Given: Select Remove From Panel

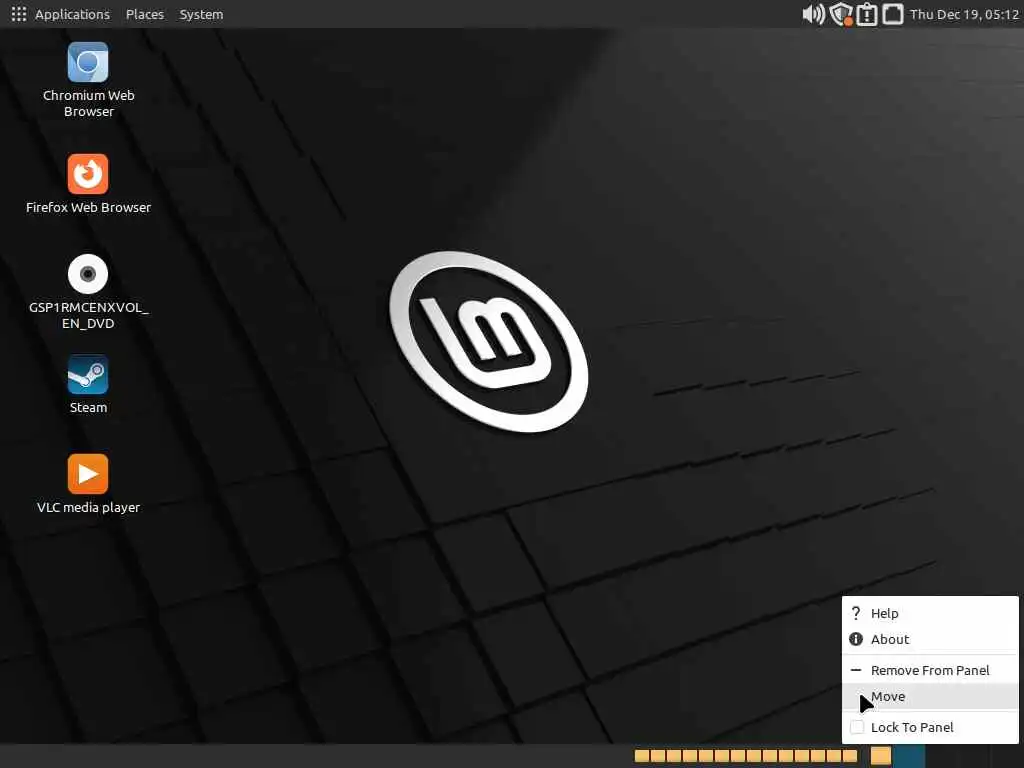Looking at the screenshot, I should [930, 671].
